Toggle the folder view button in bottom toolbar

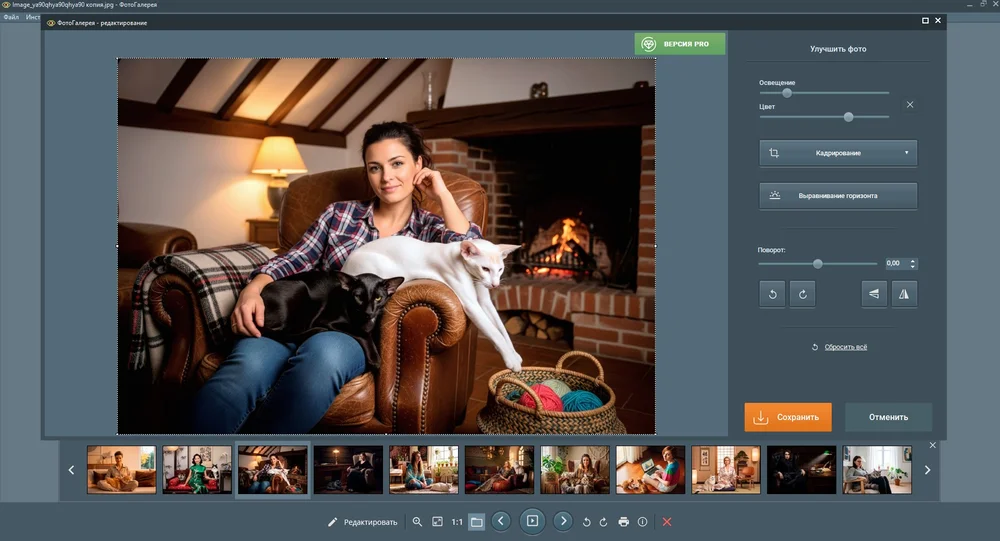(477, 522)
